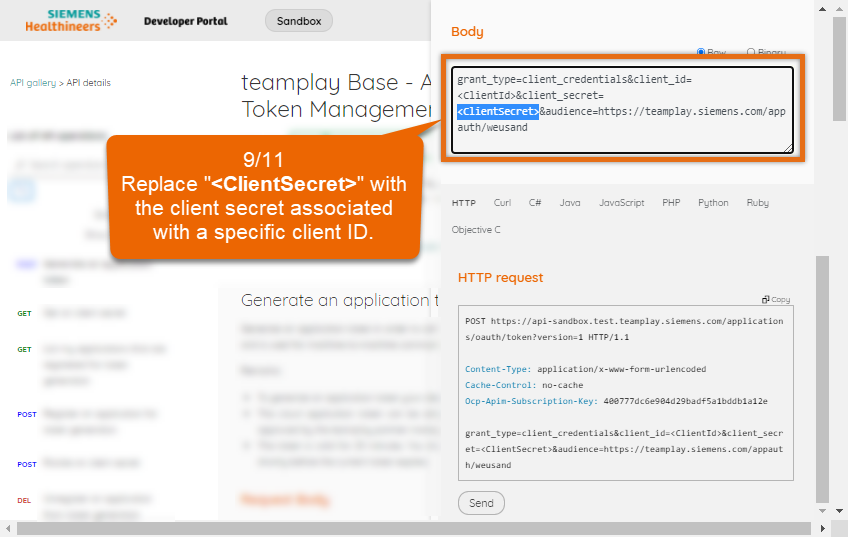Select the PHP code tab
Image resolution: width=848 pixels, height=537 pixels.
click(x=671, y=203)
